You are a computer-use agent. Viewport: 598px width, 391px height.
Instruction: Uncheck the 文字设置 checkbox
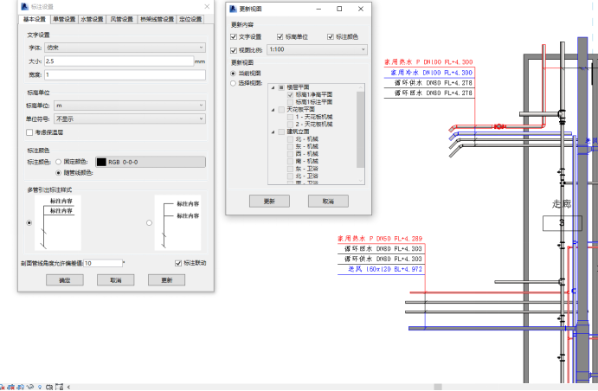tap(234, 37)
